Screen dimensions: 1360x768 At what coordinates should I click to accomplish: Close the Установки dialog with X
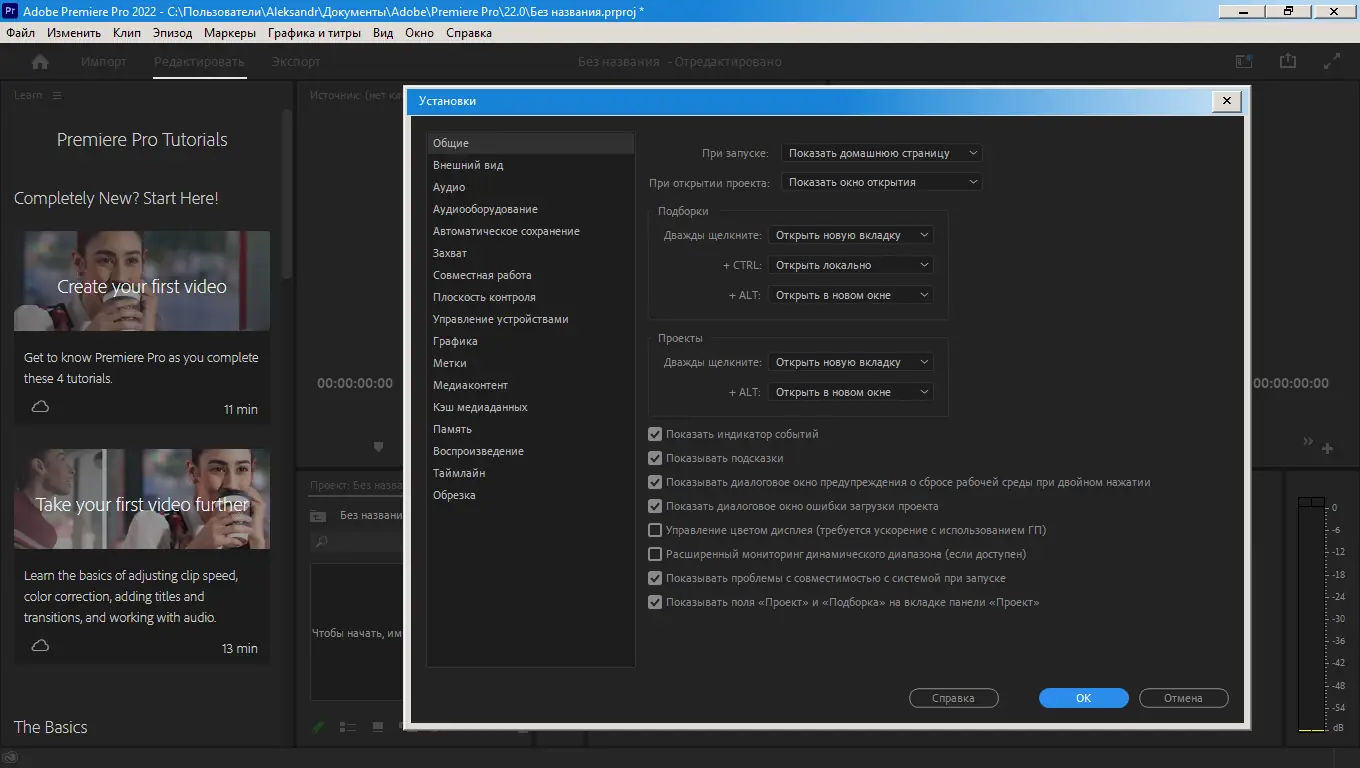(1226, 101)
